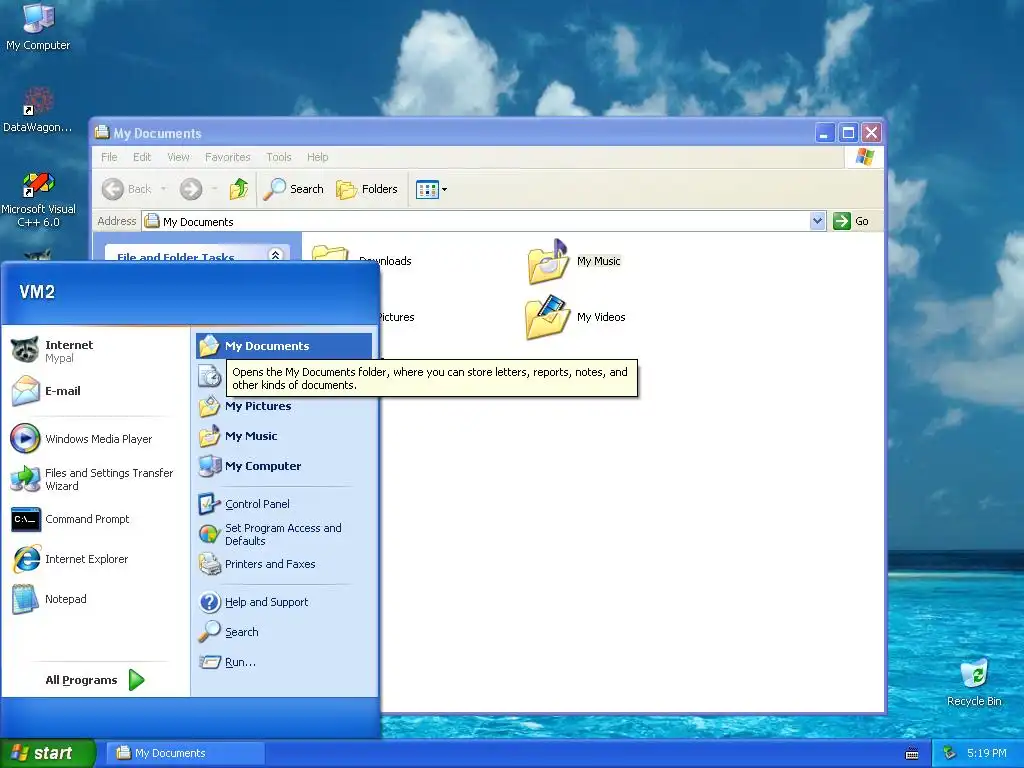Open My Music in Start menu
The height and width of the screenshot is (768, 1024).
click(283, 436)
